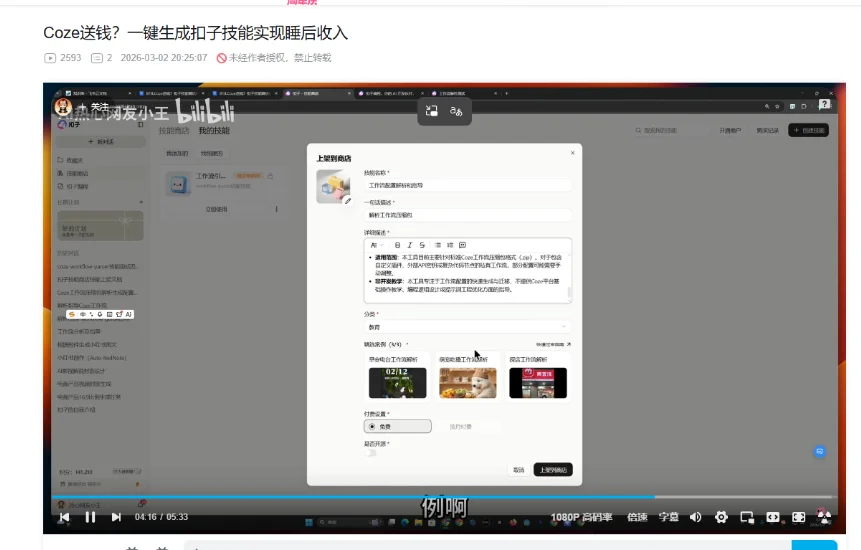This screenshot has width=861, height=550.
Task: Switch to the 技能商店 tab
Action: pyautogui.click(x=174, y=131)
